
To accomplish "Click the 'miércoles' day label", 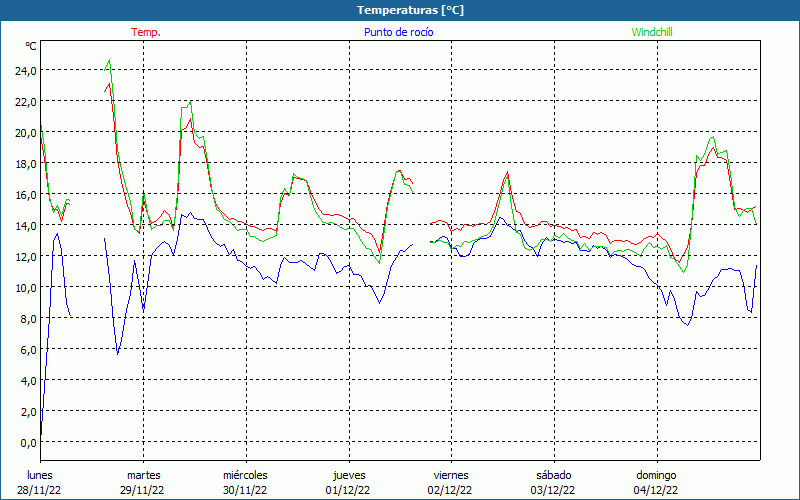I will tap(245, 475).
